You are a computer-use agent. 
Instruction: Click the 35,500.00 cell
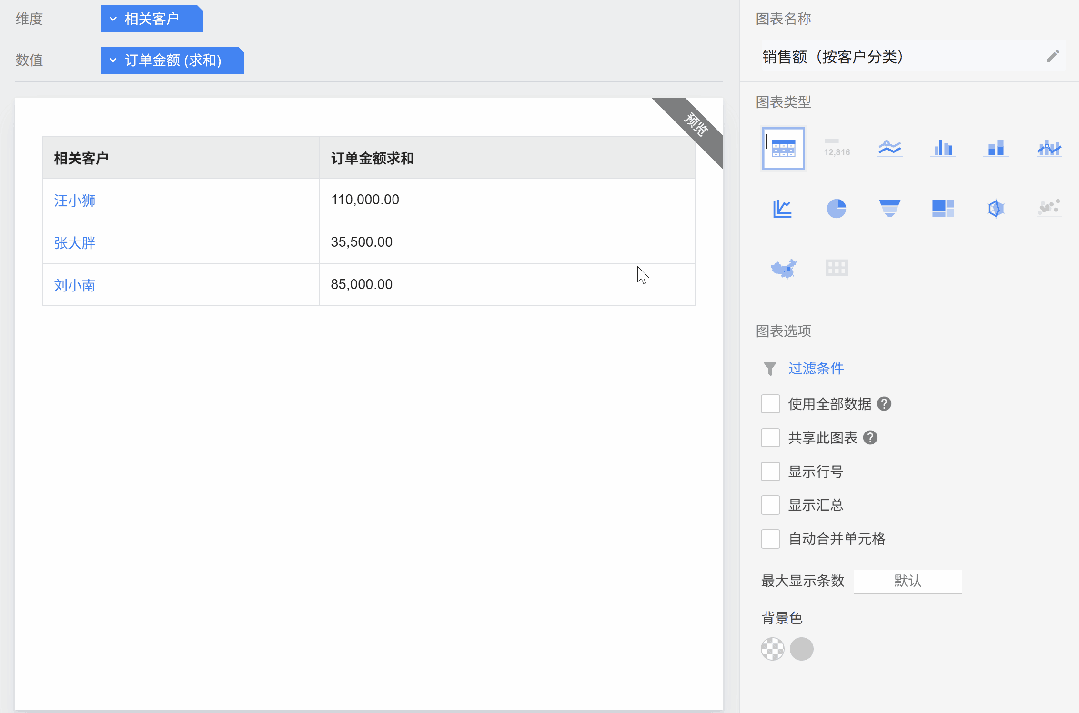click(507, 242)
